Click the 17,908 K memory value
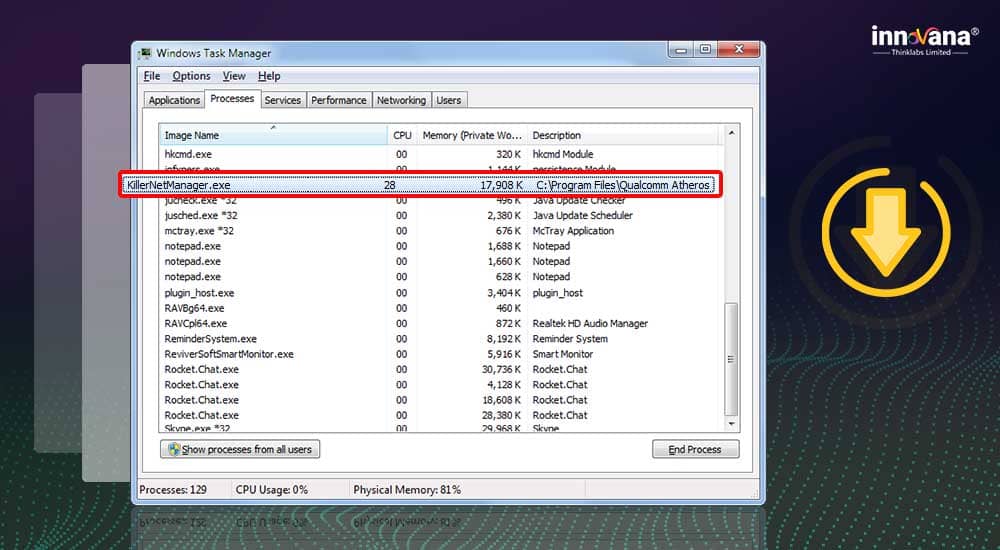Screen dimensions: 1000x550 click(x=501, y=185)
